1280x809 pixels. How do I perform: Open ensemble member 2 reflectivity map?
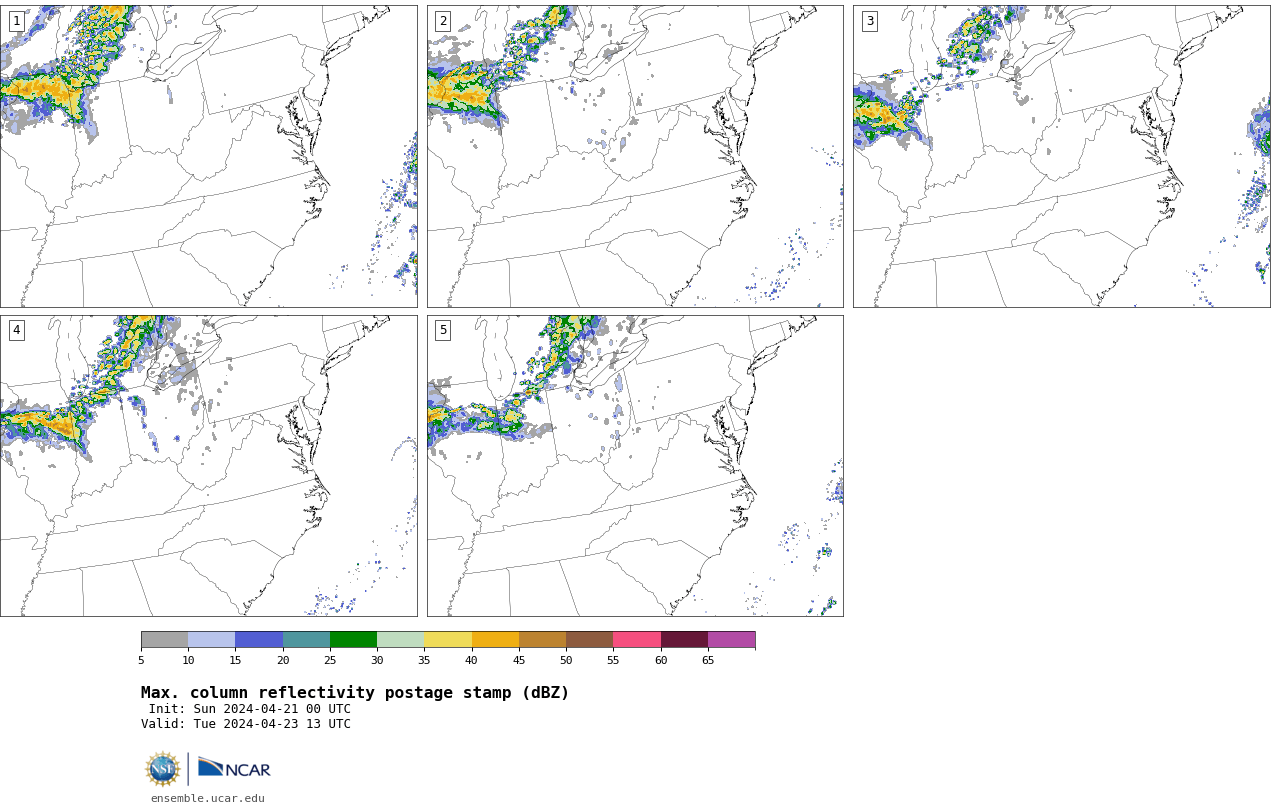tap(635, 156)
